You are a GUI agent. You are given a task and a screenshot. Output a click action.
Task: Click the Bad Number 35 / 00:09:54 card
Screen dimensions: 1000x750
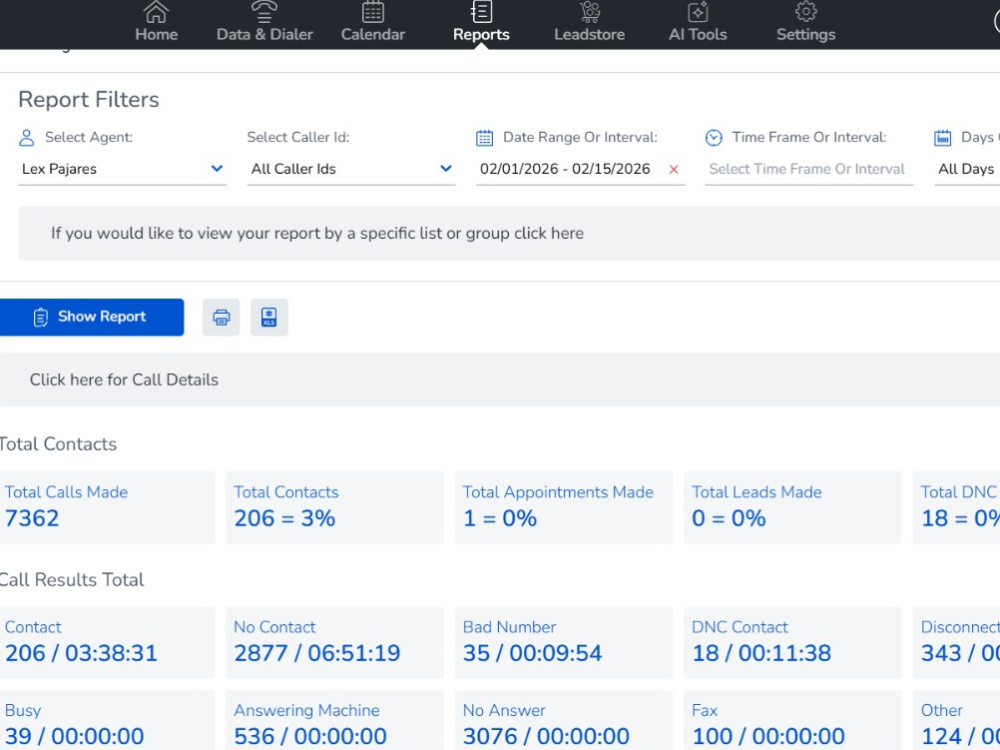564,643
